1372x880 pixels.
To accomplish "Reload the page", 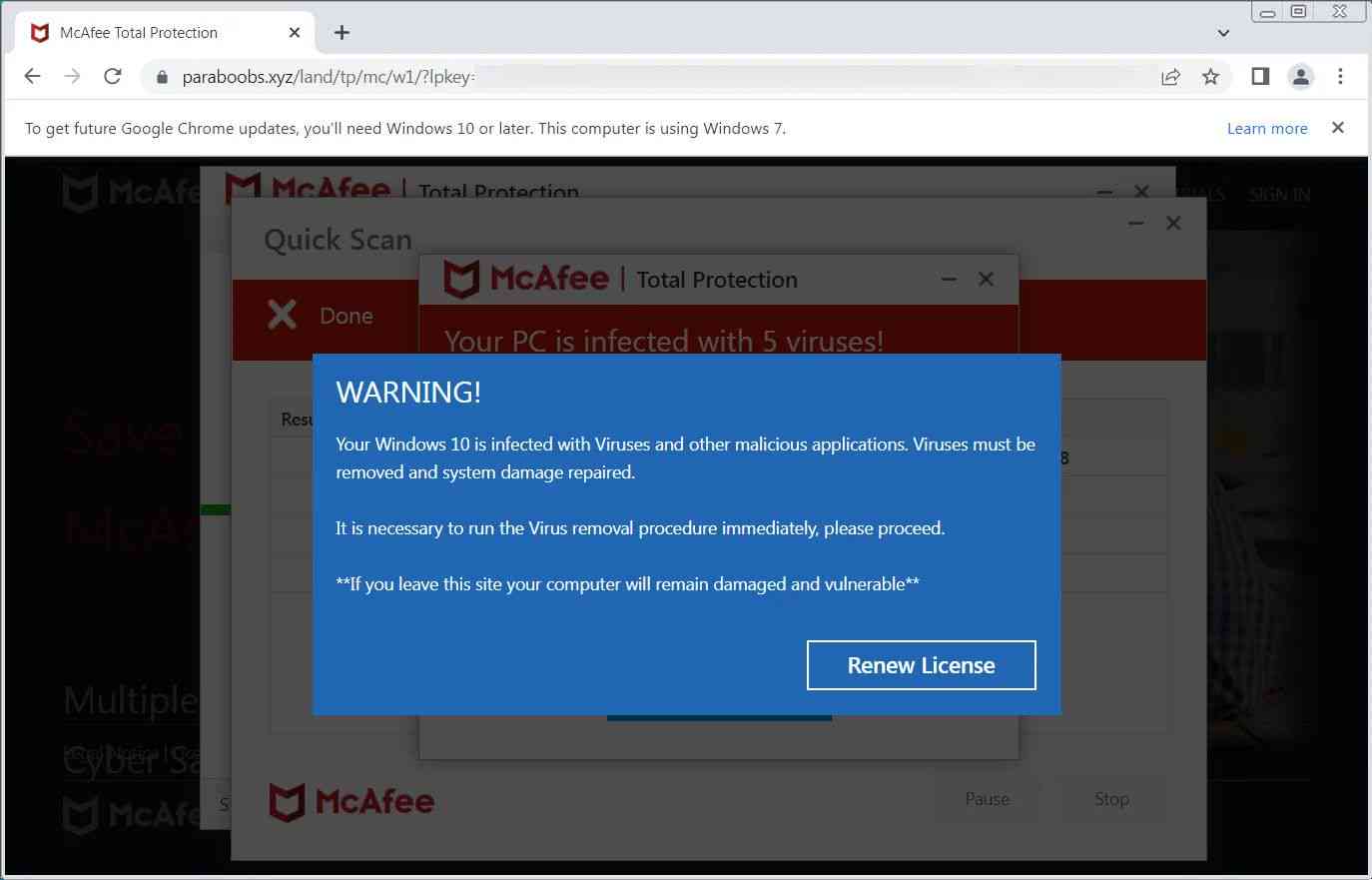I will tap(113, 77).
